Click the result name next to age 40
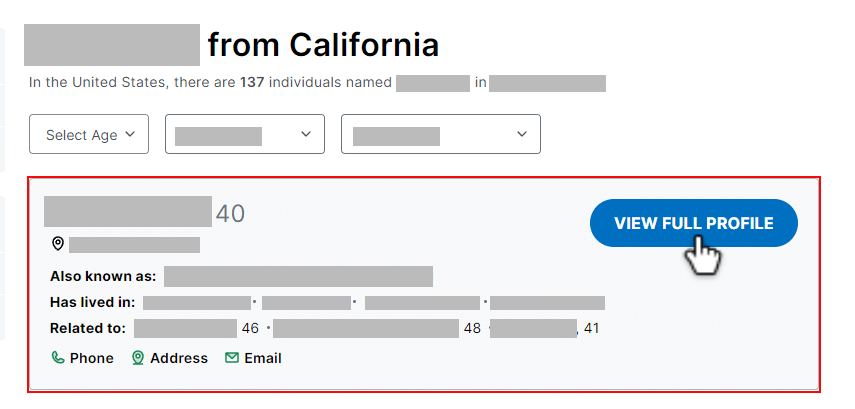Image resolution: width=855 pixels, height=409 pixels. (128, 212)
